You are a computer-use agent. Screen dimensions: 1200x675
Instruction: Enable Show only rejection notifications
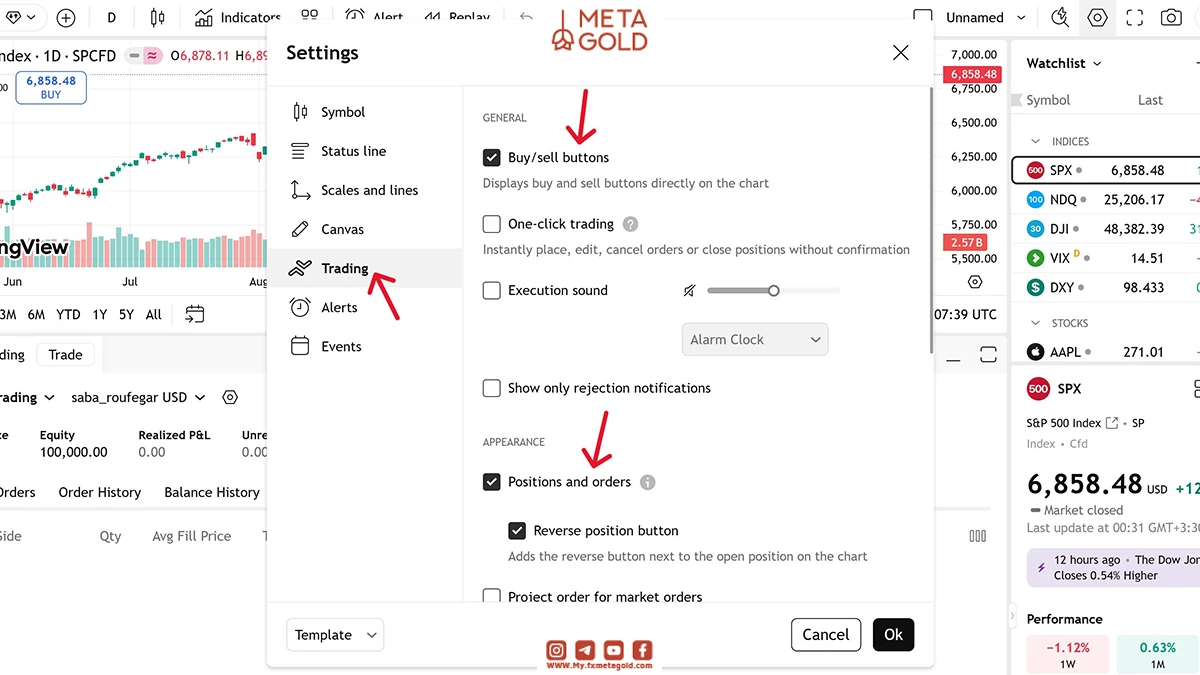[x=492, y=388]
